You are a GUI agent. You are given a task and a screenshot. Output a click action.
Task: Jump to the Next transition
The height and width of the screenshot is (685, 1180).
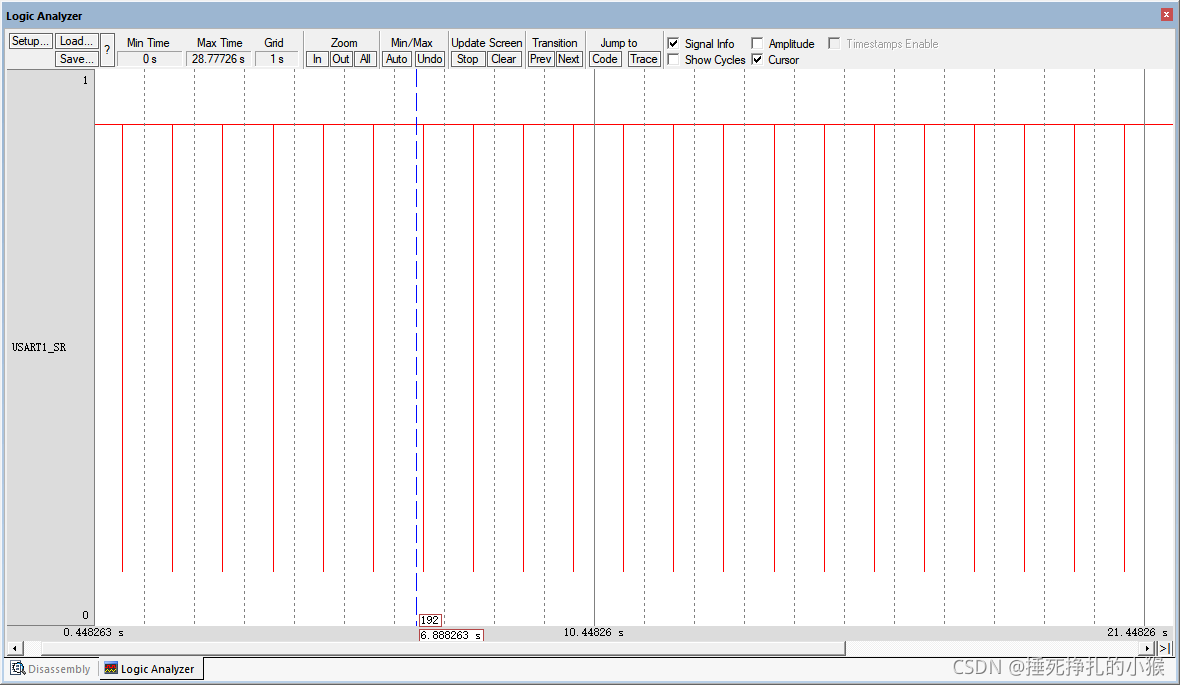click(x=568, y=59)
